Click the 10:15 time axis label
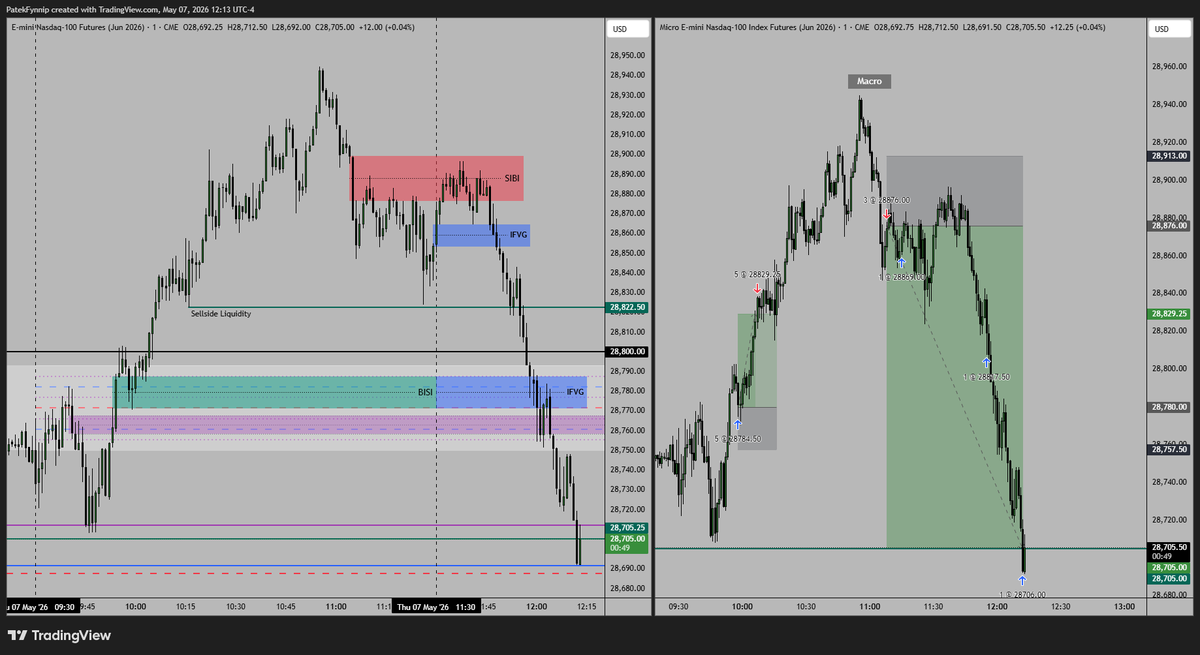1200x655 pixels. tap(186, 606)
